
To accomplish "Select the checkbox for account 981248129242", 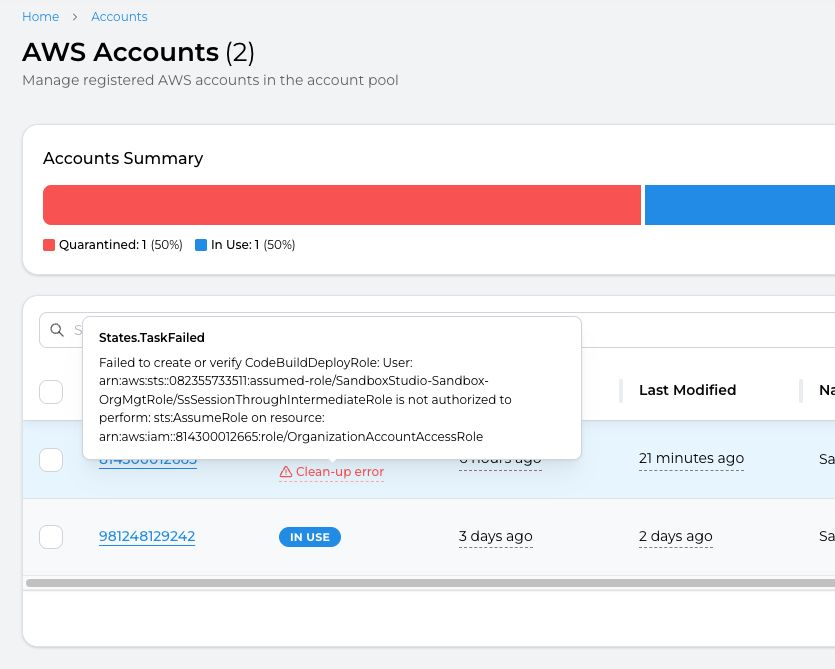I will 51,537.
